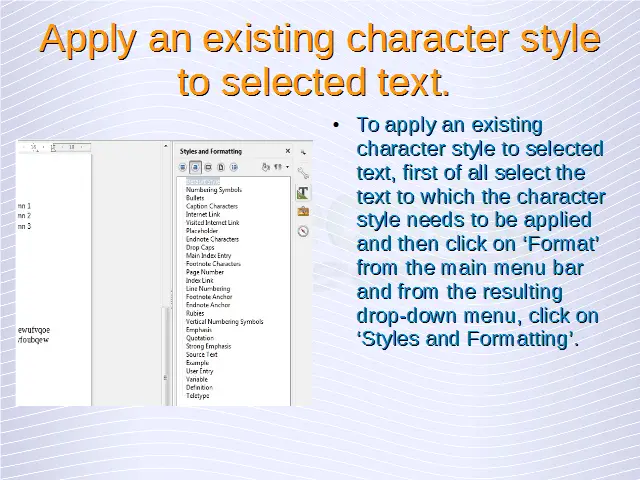Choose the List Styles icon
Image resolution: width=640 pixels, height=480 pixels.
click(233, 167)
